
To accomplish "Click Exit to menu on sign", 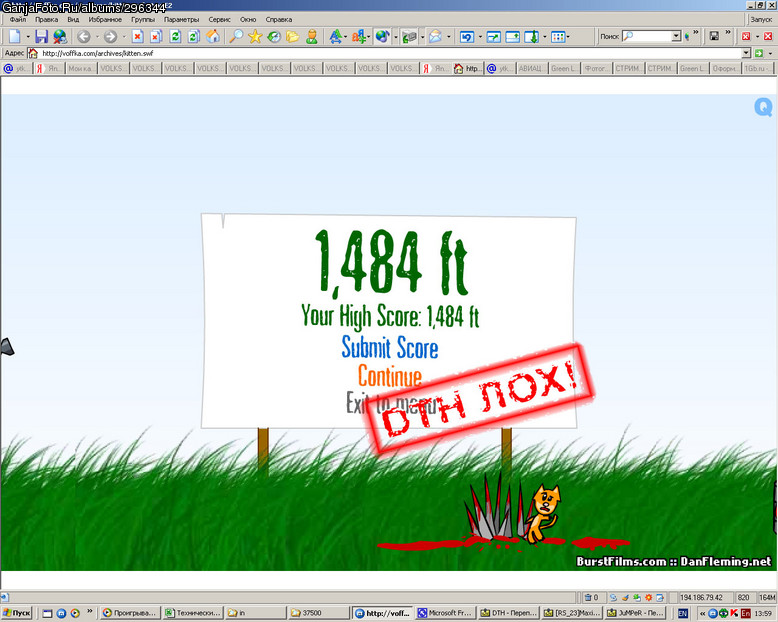I will (392, 404).
